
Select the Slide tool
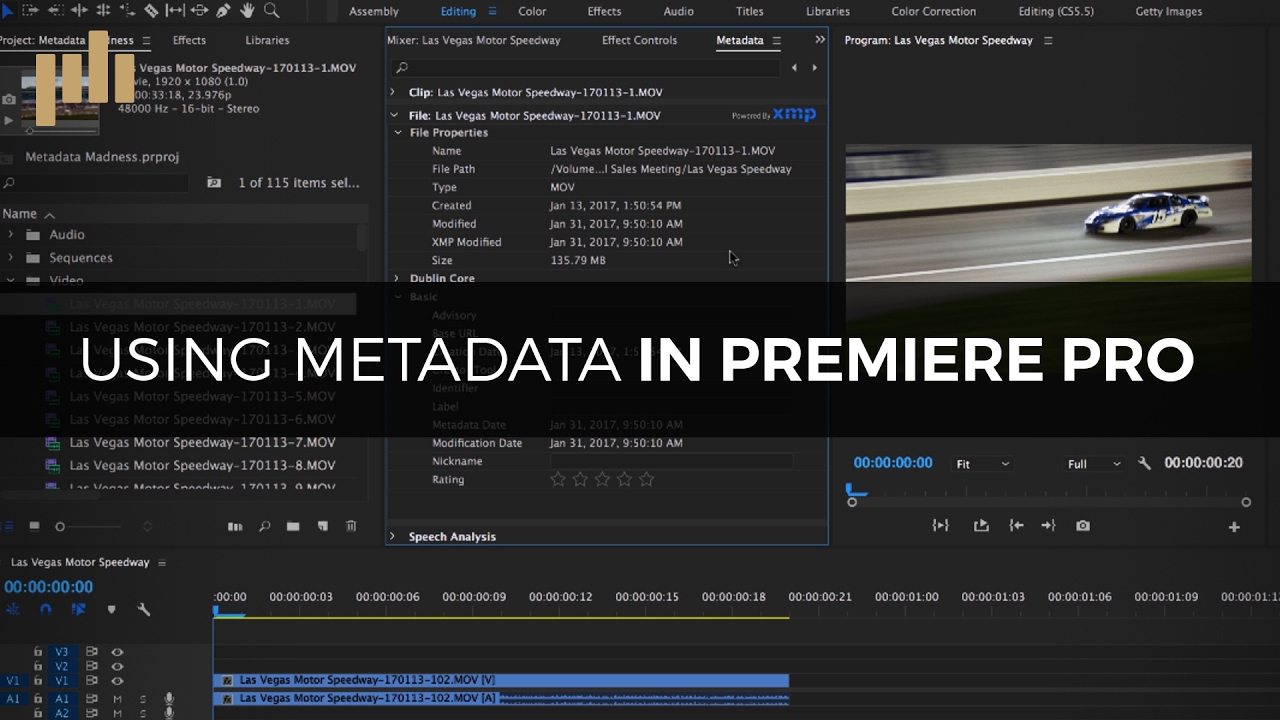199,11
